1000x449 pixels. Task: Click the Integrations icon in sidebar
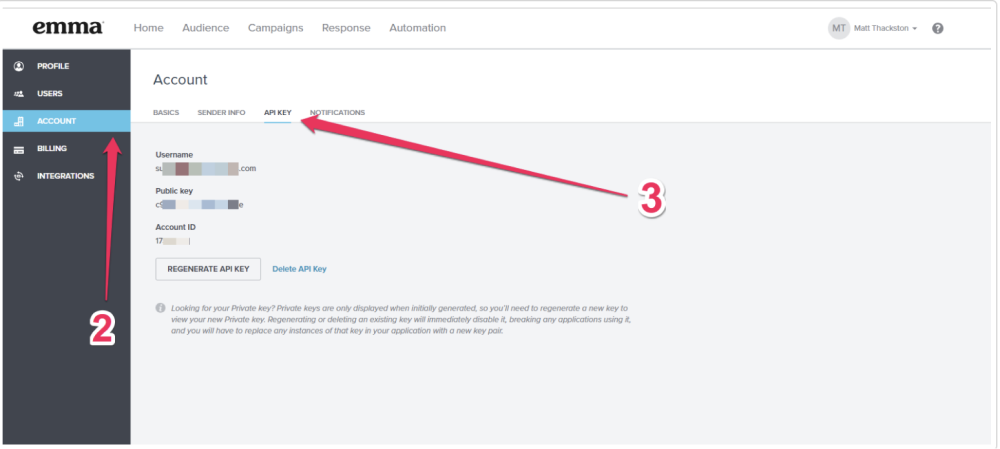coord(18,176)
